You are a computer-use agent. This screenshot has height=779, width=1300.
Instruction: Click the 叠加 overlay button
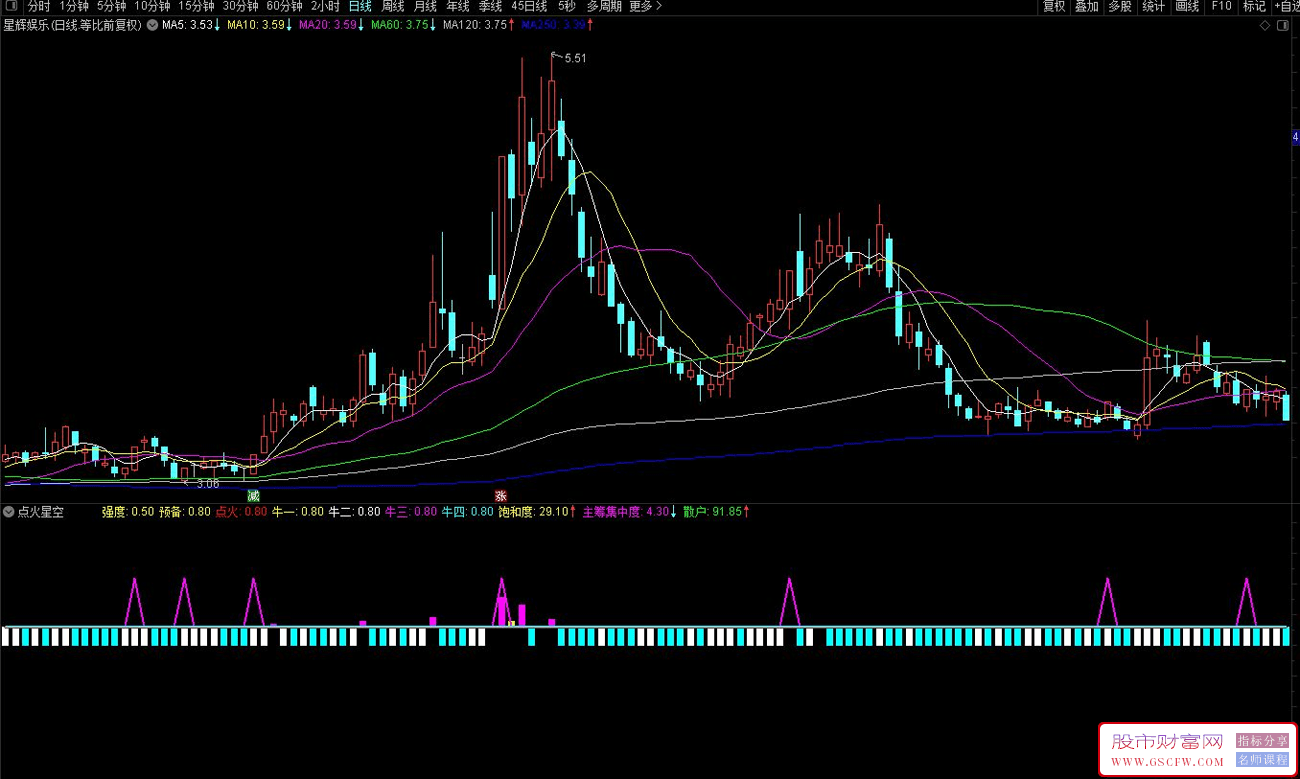click(x=1087, y=6)
